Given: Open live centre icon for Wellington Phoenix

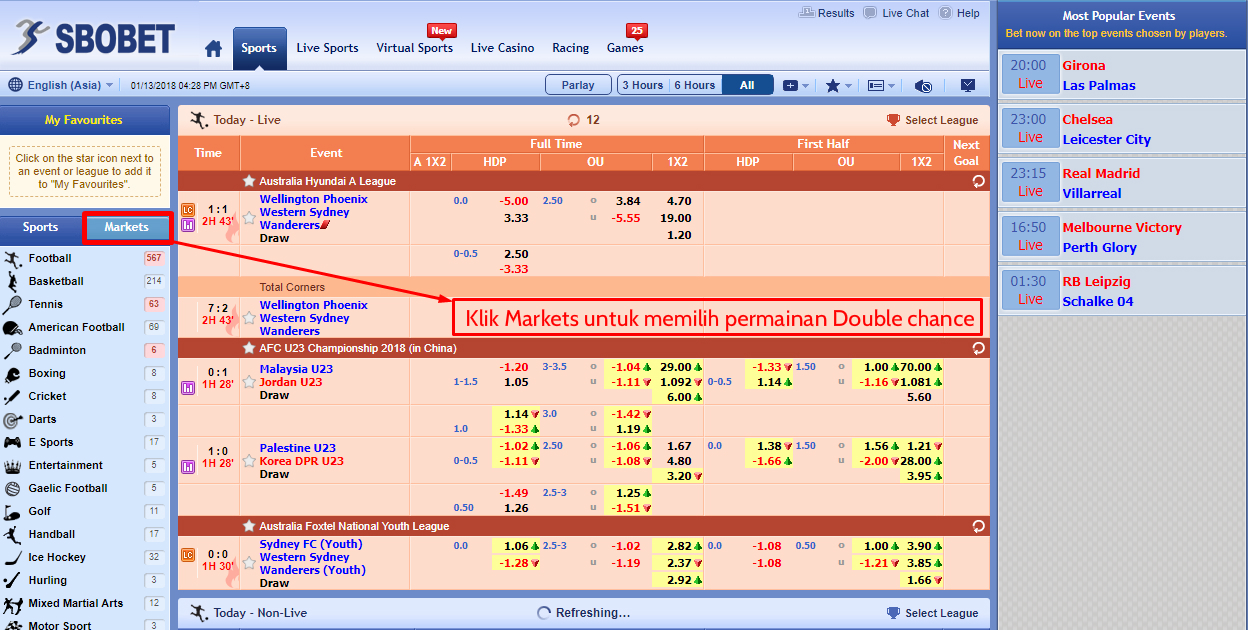Looking at the screenshot, I should click(188, 210).
